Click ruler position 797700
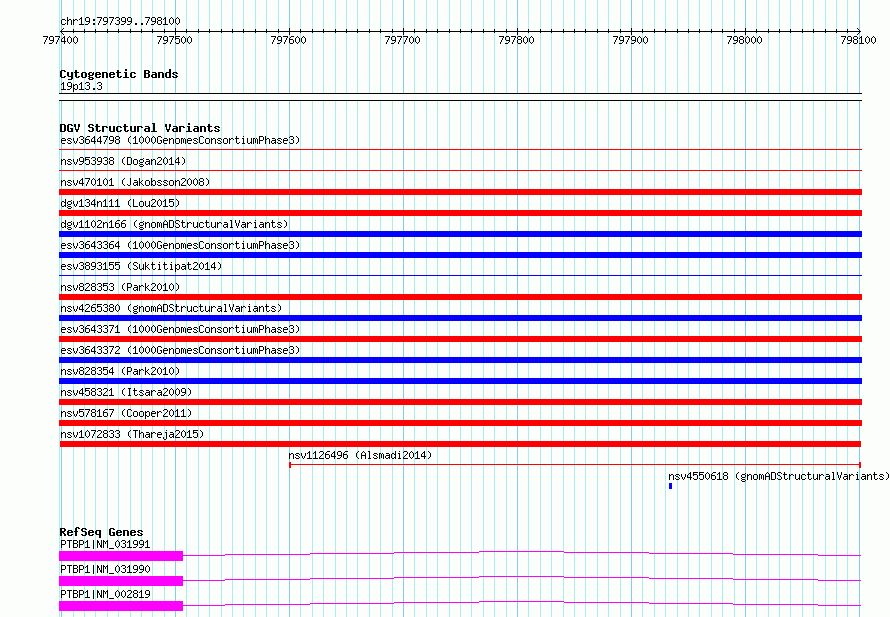Viewport: 890px width, 617px height. point(402,40)
